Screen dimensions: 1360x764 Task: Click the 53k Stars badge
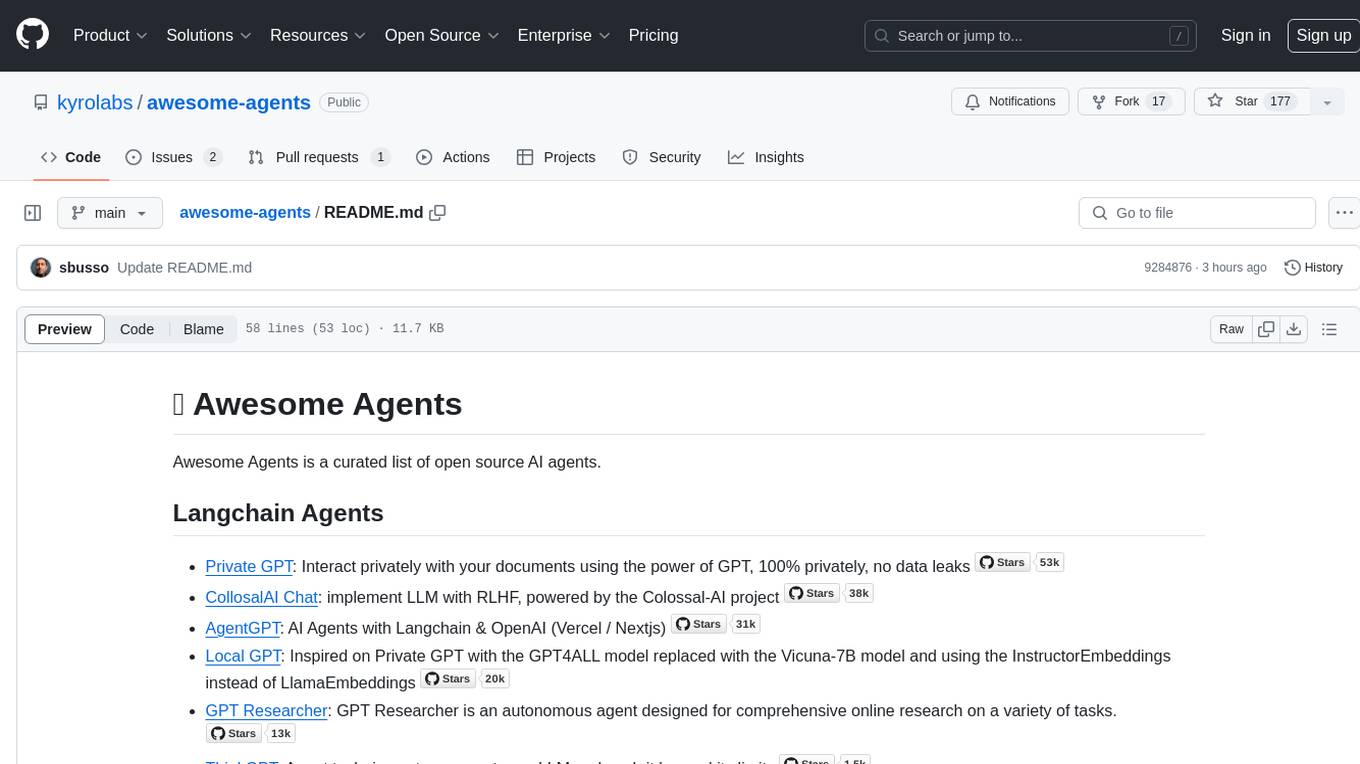click(x=1019, y=562)
